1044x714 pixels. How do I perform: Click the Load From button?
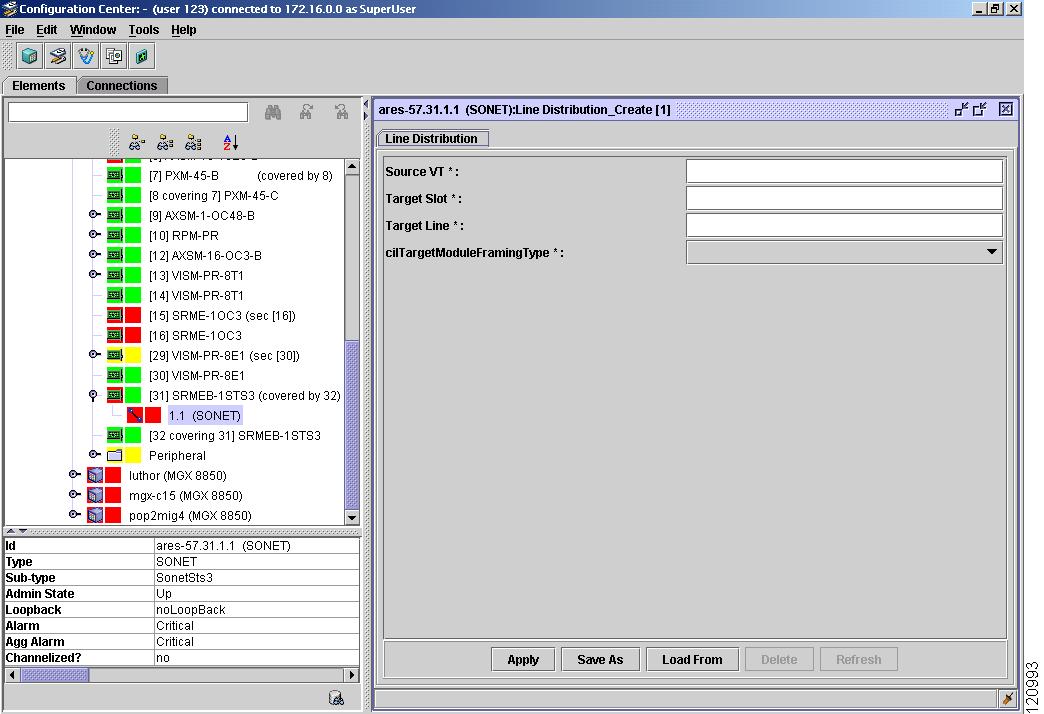pyautogui.click(x=692, y=659)
